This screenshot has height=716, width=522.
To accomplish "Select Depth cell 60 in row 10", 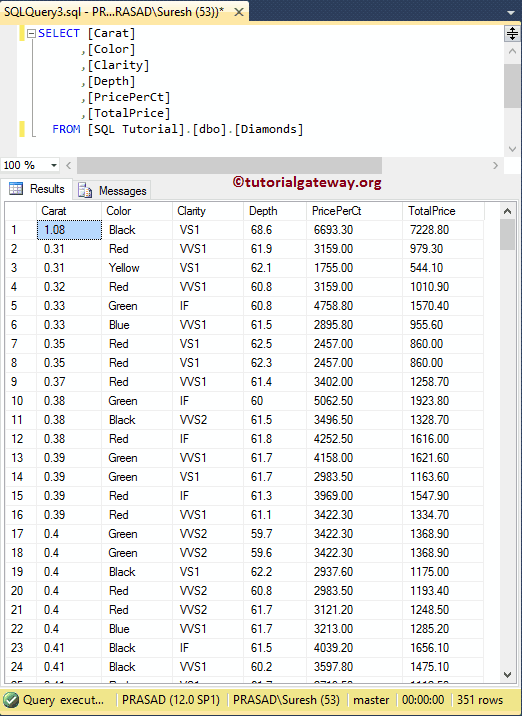I will (x=275, y=401).
